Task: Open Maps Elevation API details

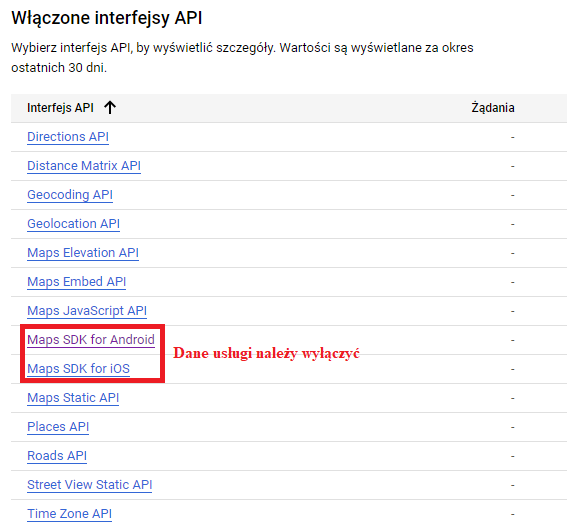Action: pos(83,252)
